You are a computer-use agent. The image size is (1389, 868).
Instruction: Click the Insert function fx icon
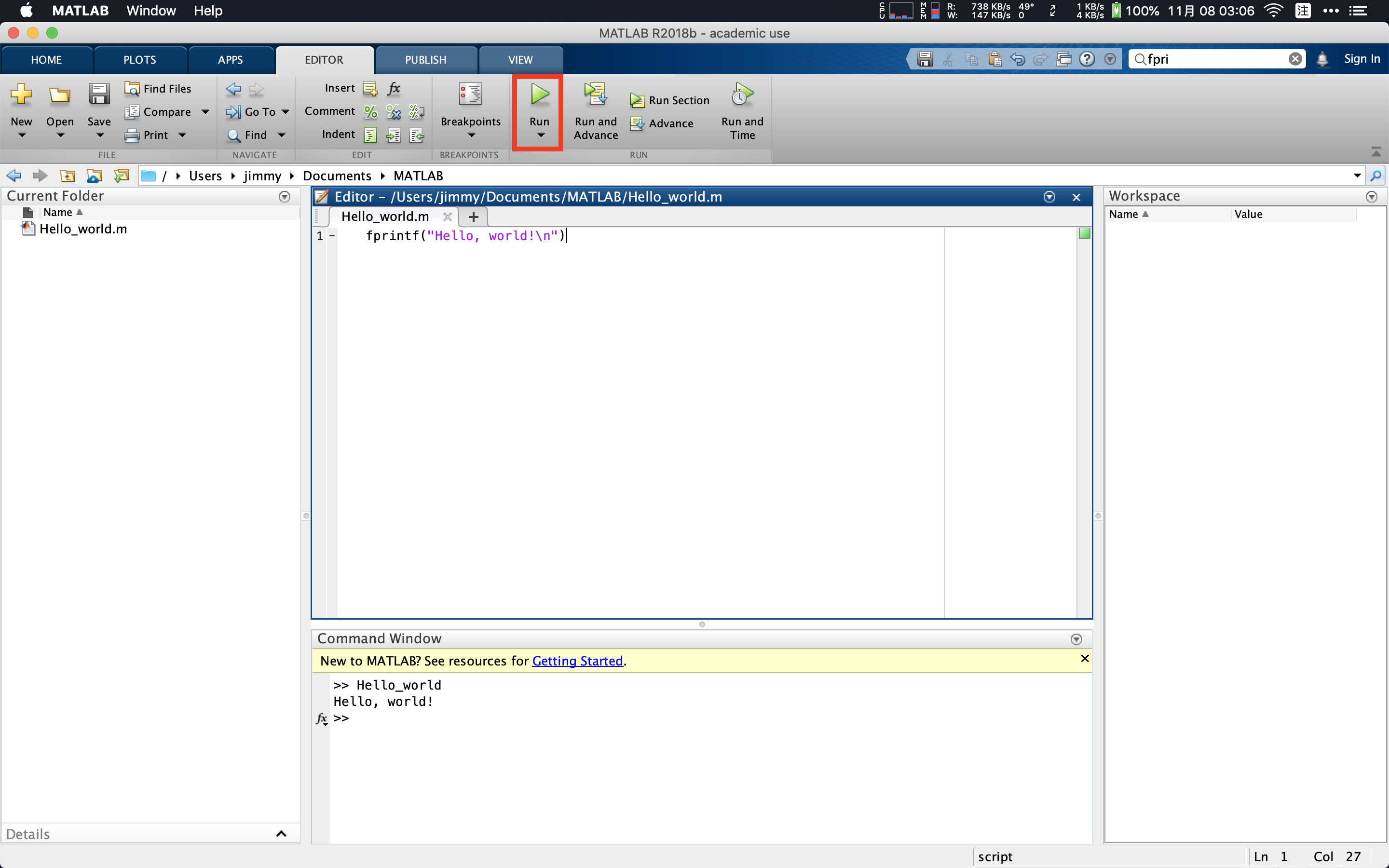[394, 88]
